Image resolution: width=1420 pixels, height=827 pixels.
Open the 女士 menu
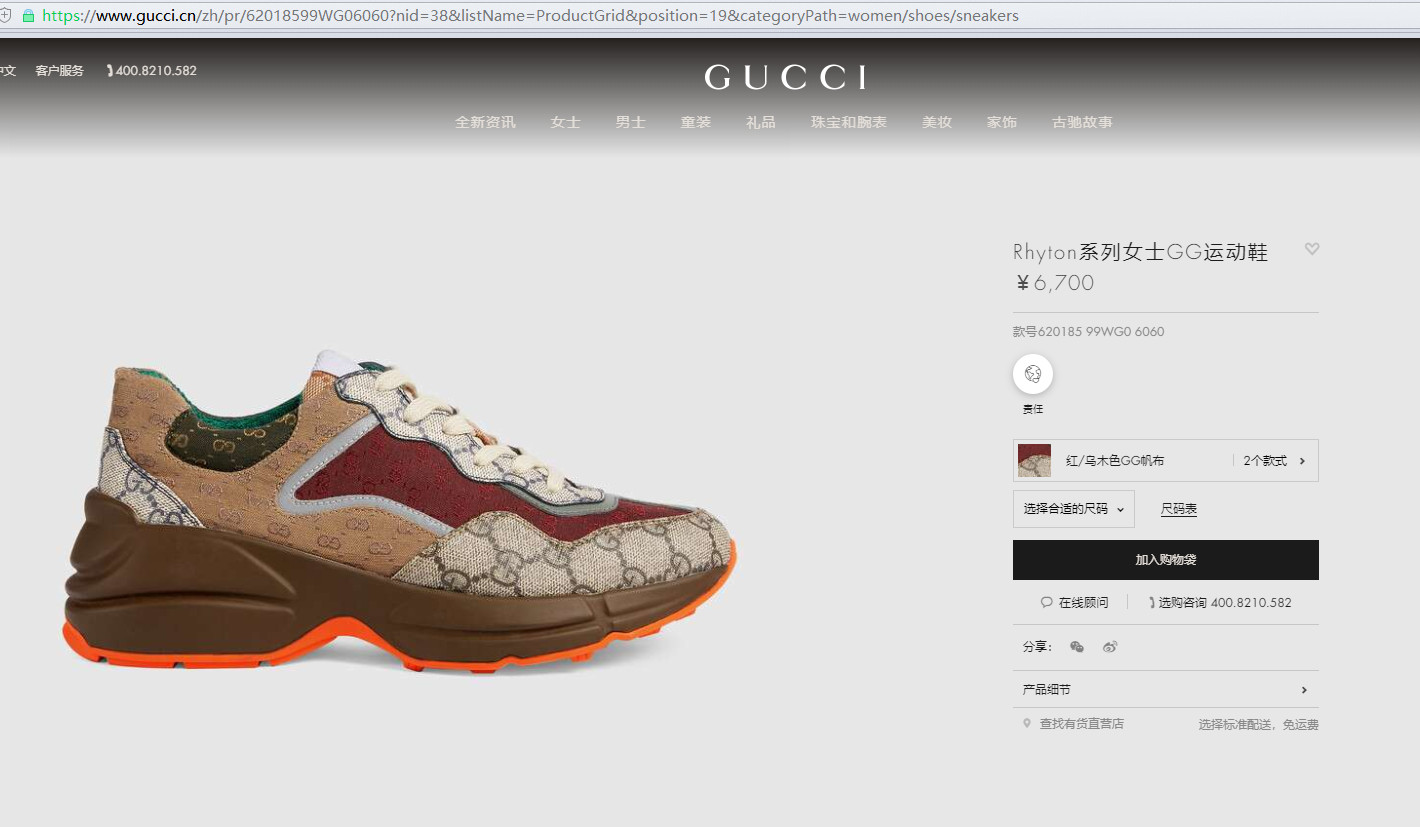tap(565, 122)
